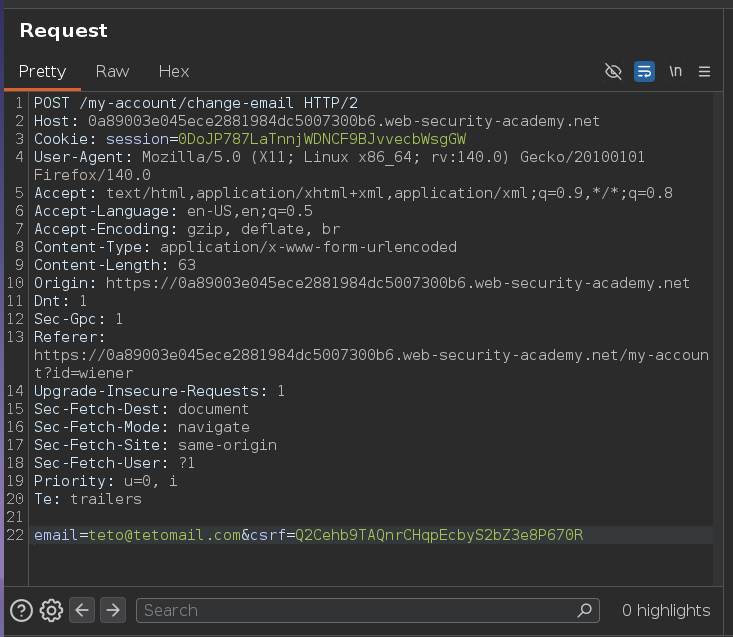Switch to the Raw tab
This screenshot has height=637, width=733.
point(112,72)
